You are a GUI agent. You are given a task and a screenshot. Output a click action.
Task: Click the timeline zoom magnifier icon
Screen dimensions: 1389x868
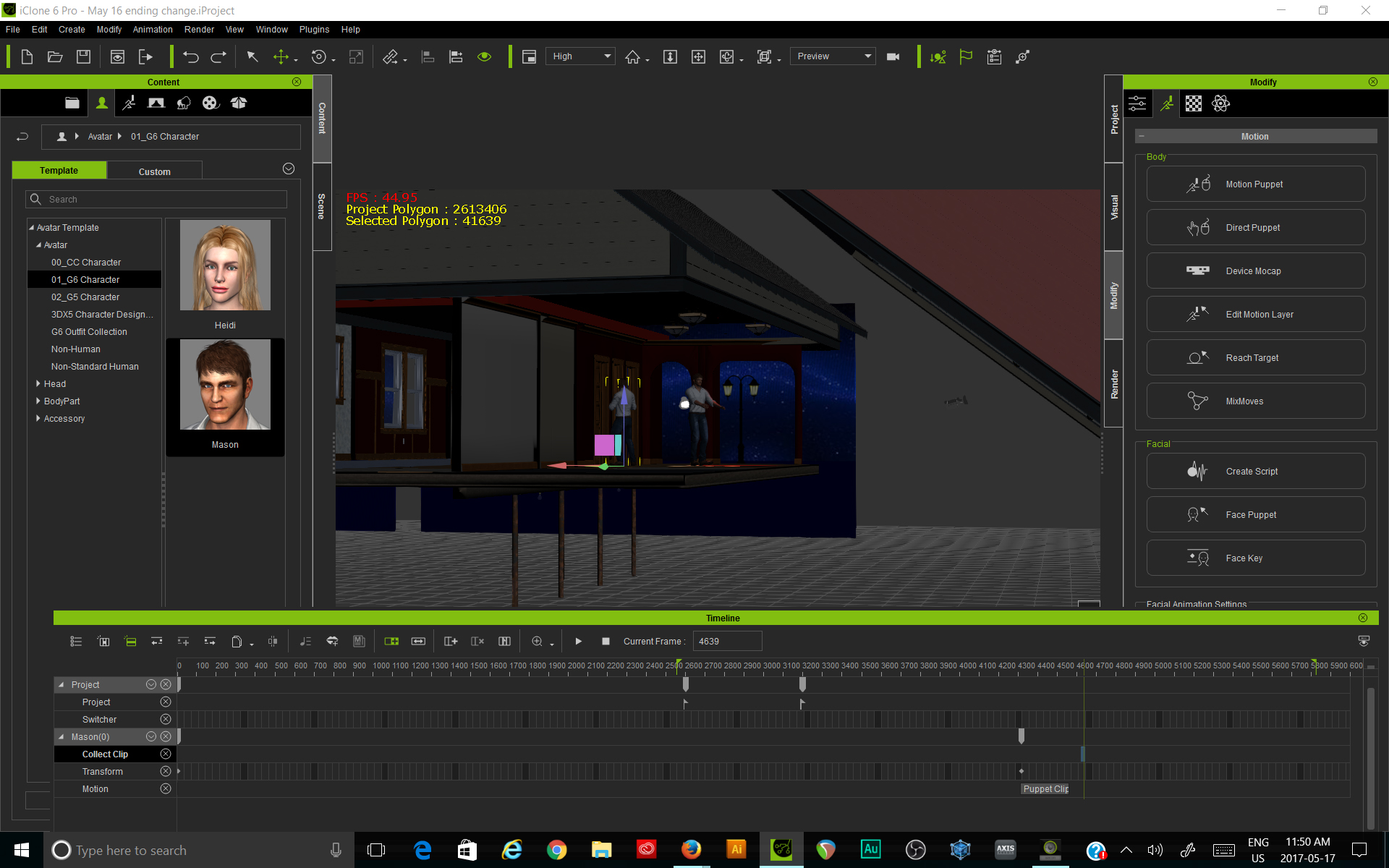tap(537, 641)
